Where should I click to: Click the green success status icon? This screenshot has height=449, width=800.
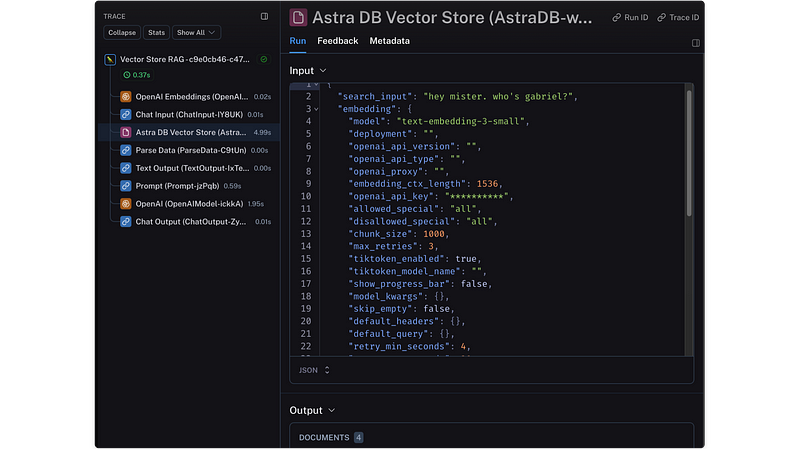pos(264,60)
